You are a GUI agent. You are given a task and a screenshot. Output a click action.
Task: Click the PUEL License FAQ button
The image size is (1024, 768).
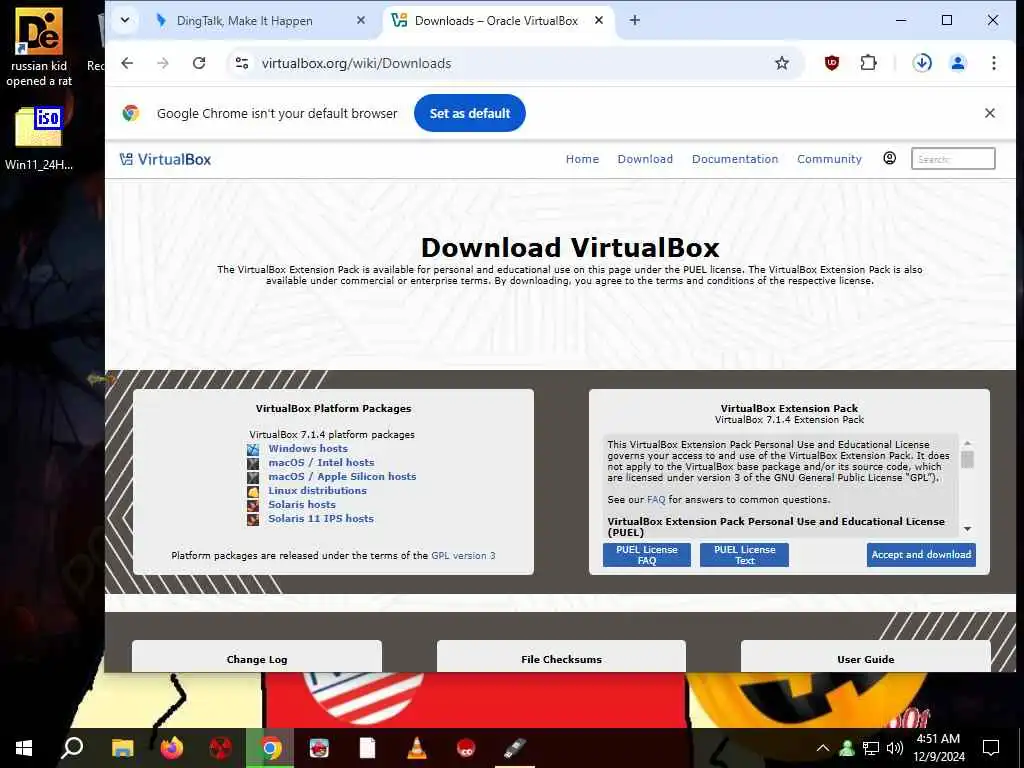[647, 554]
